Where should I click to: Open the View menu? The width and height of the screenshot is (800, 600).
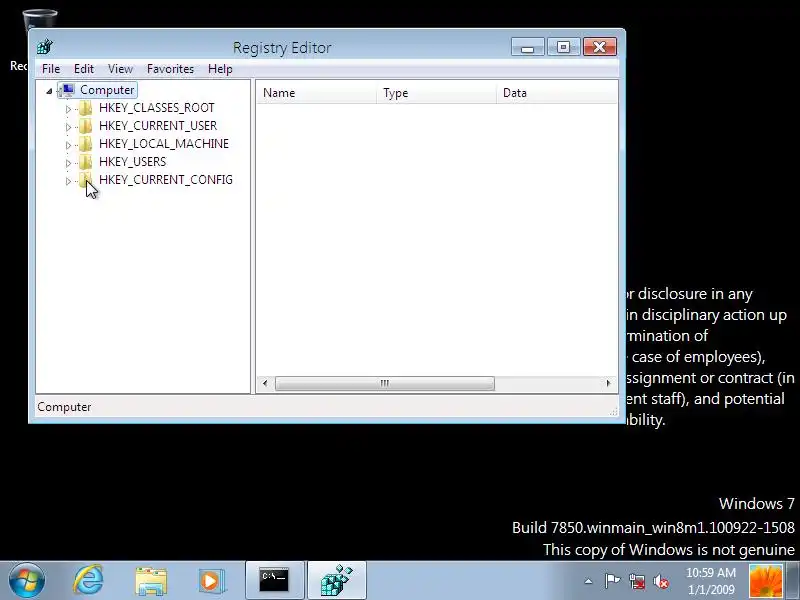pyautogui.click(x=120, y=69)
